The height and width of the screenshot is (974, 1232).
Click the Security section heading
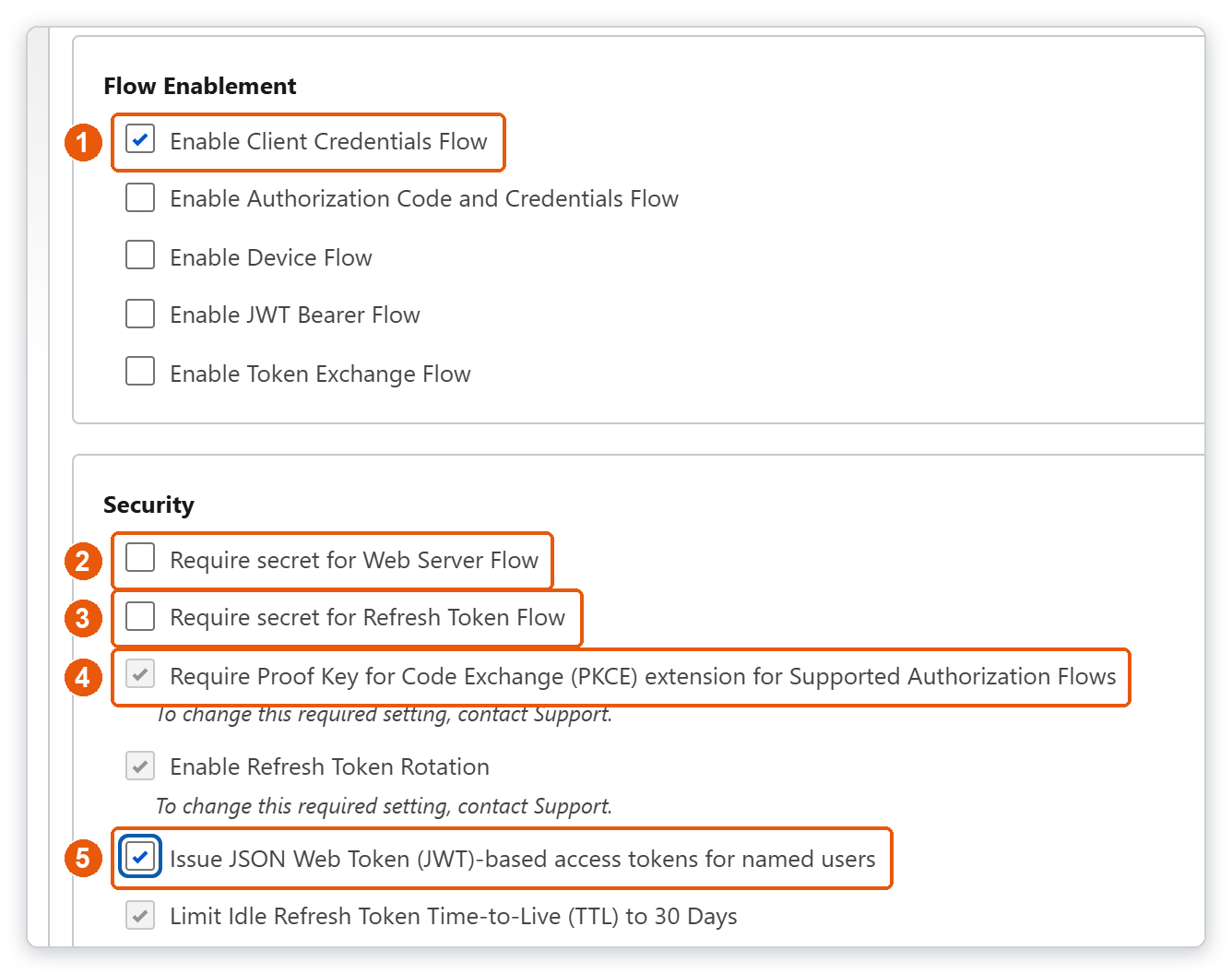(149, 505)
